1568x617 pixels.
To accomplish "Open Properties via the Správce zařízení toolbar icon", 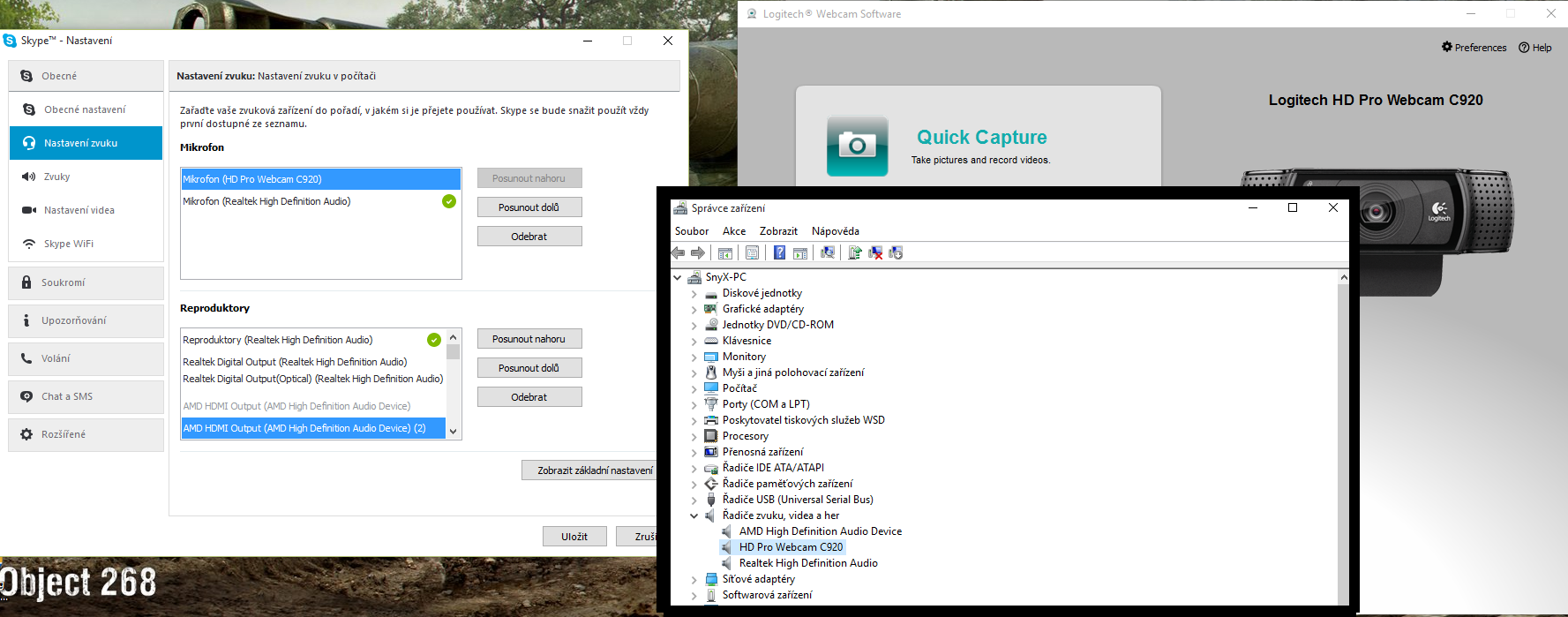I will click(x=752, y=253).
